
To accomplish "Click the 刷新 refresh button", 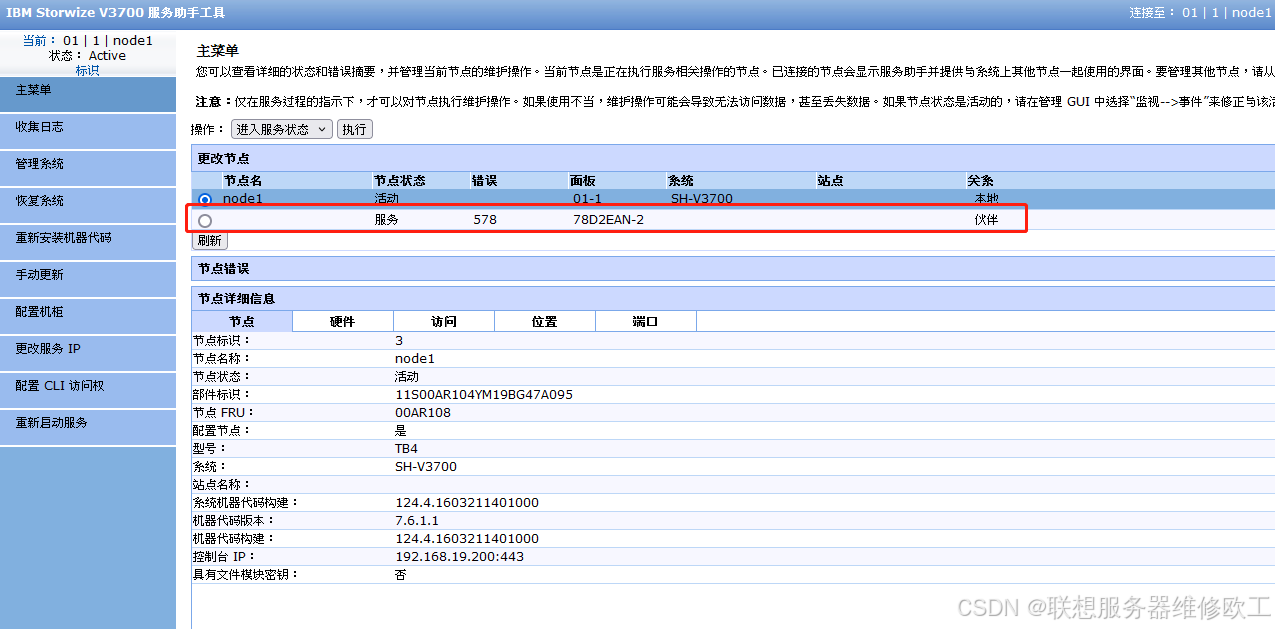I will (210, 241).
